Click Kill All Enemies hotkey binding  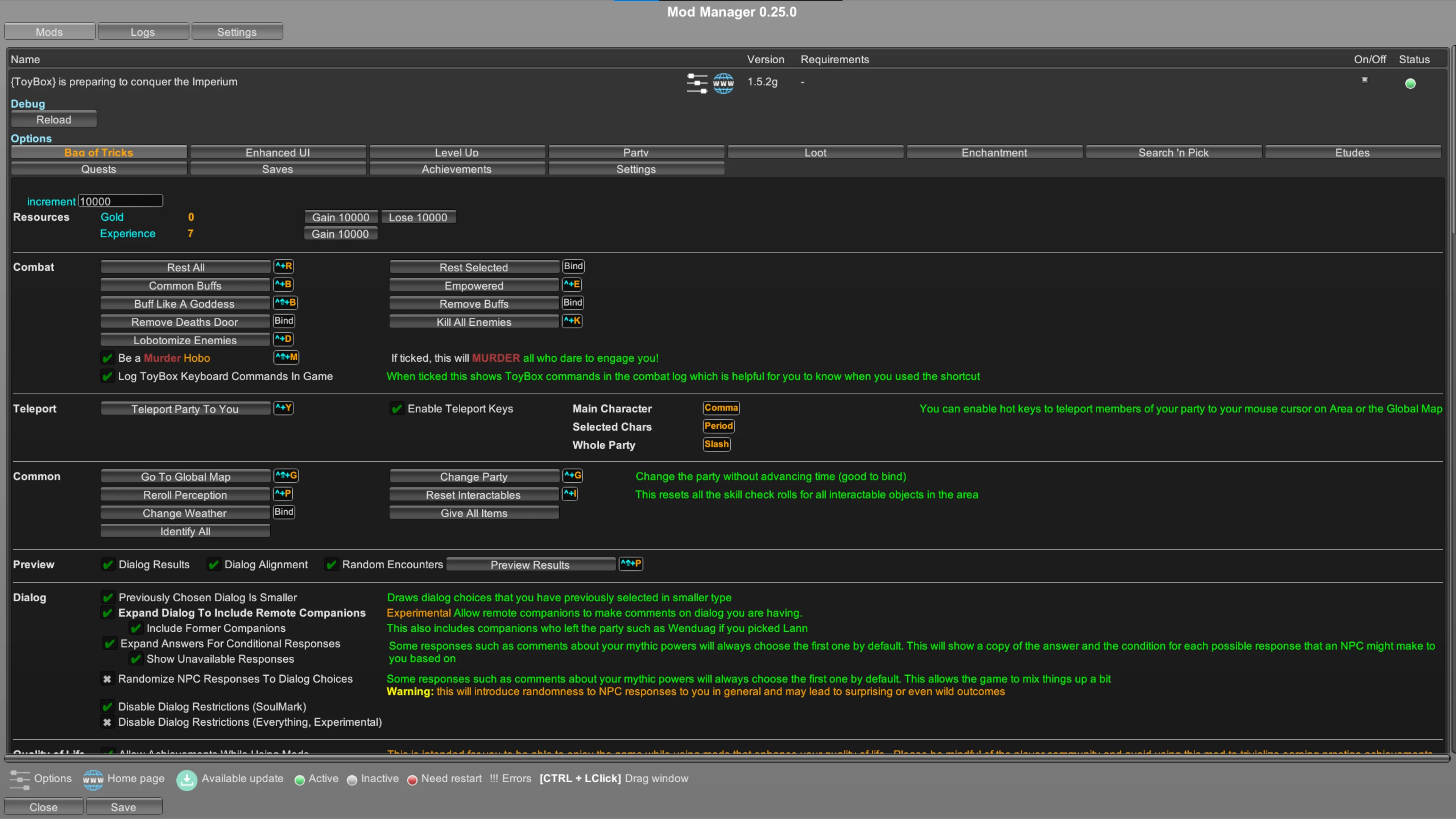572,321
